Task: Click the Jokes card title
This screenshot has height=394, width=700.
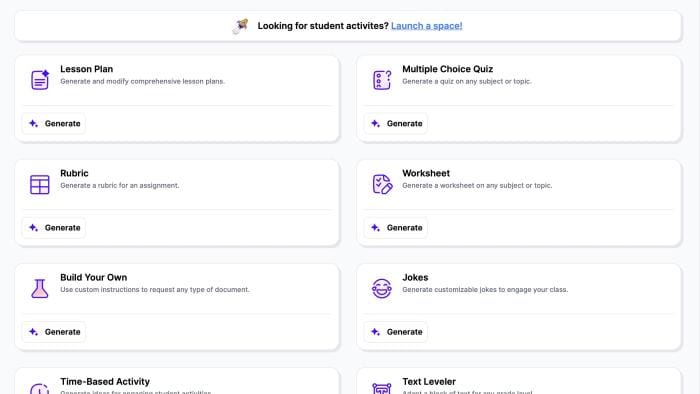Action: click(x=415, y=277)
